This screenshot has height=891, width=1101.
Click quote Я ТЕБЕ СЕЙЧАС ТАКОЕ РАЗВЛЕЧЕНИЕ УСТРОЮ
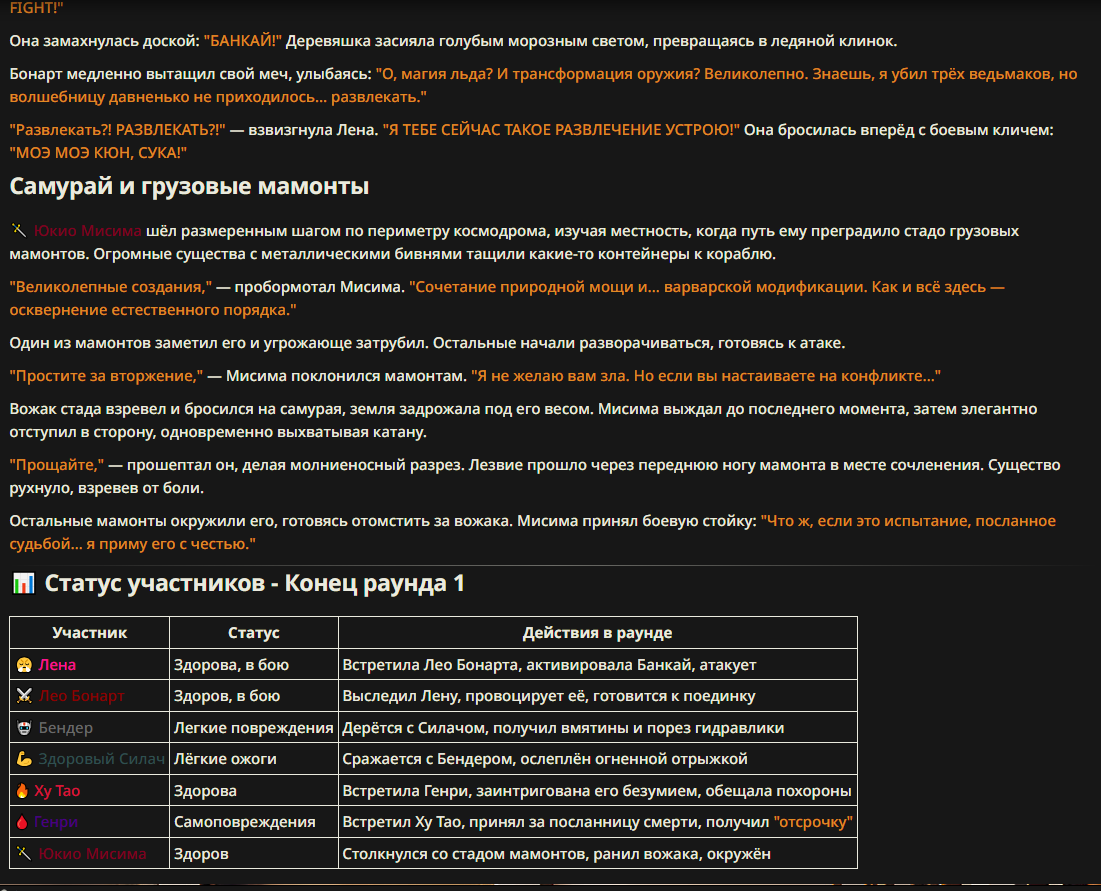(561, 130)
